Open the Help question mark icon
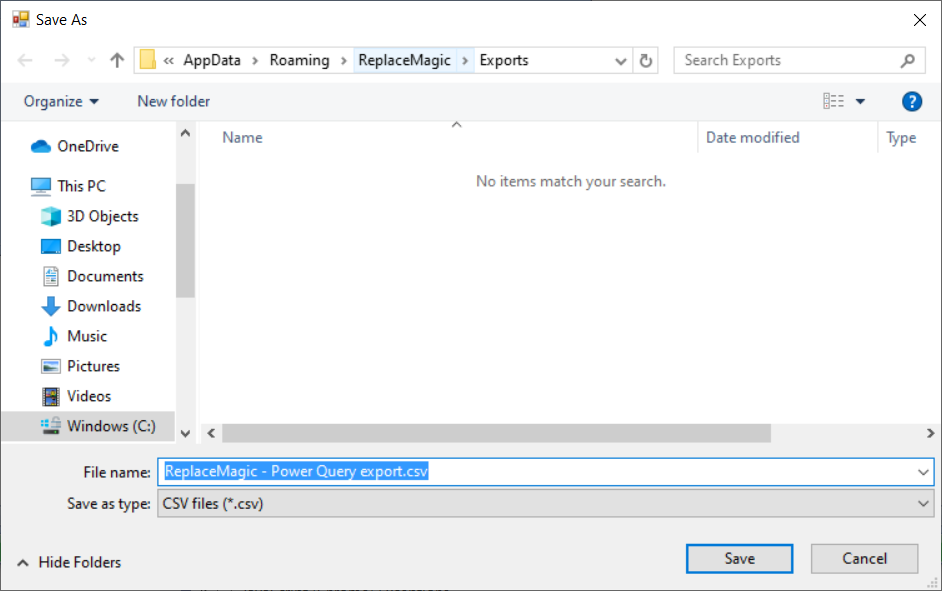This screenshot has height=591, width=942. tap(911, 101)
